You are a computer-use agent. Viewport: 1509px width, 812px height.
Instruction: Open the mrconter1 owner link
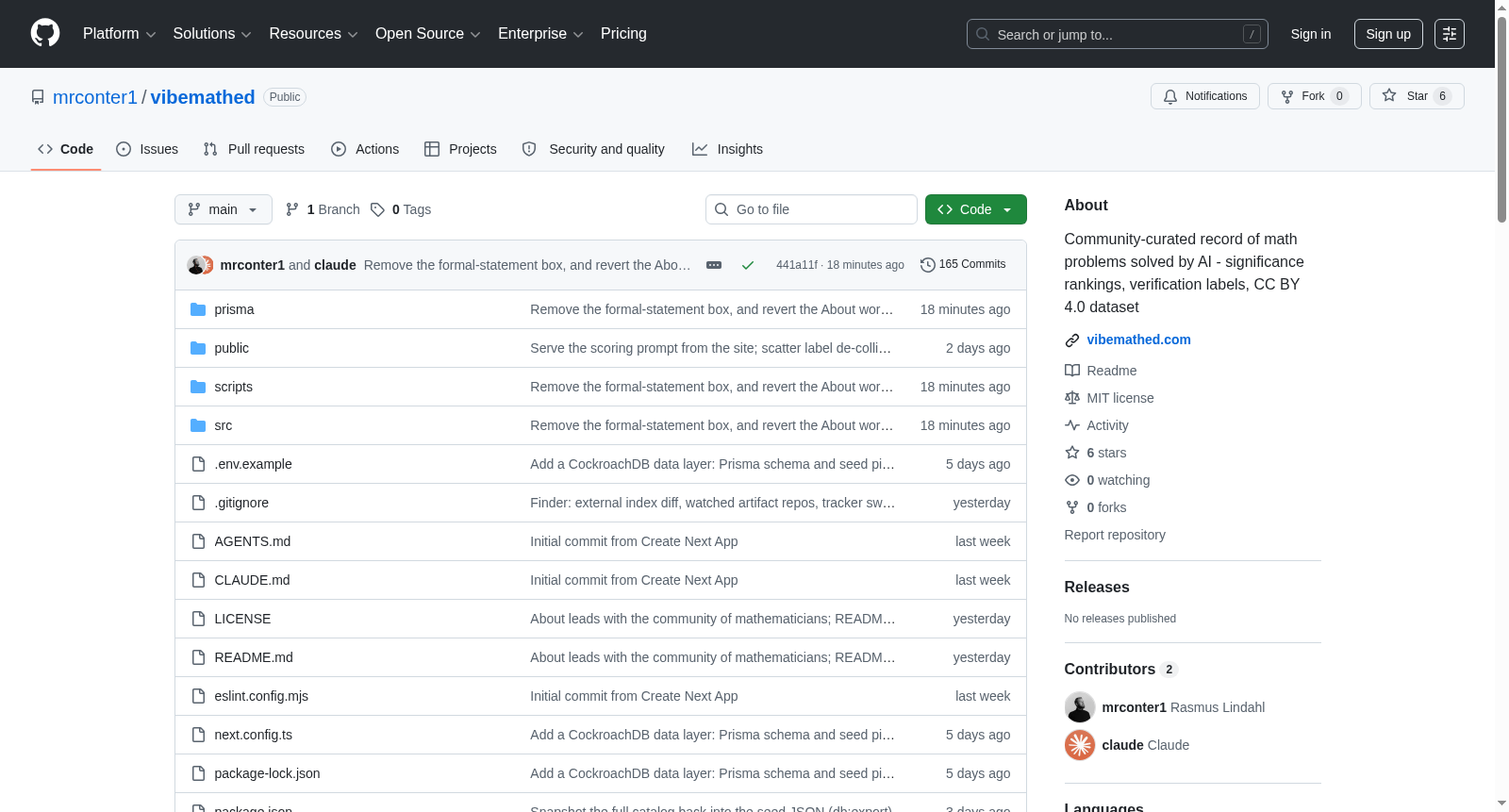tap(95, 97)
